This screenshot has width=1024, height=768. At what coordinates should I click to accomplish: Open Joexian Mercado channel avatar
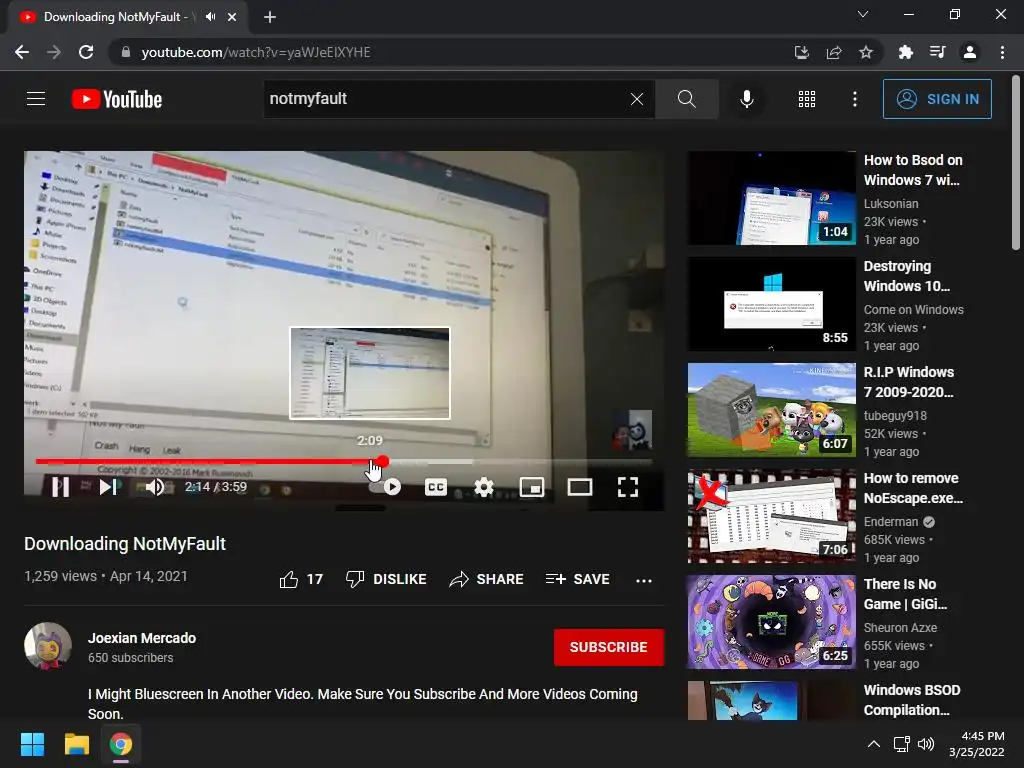[48, 646]
